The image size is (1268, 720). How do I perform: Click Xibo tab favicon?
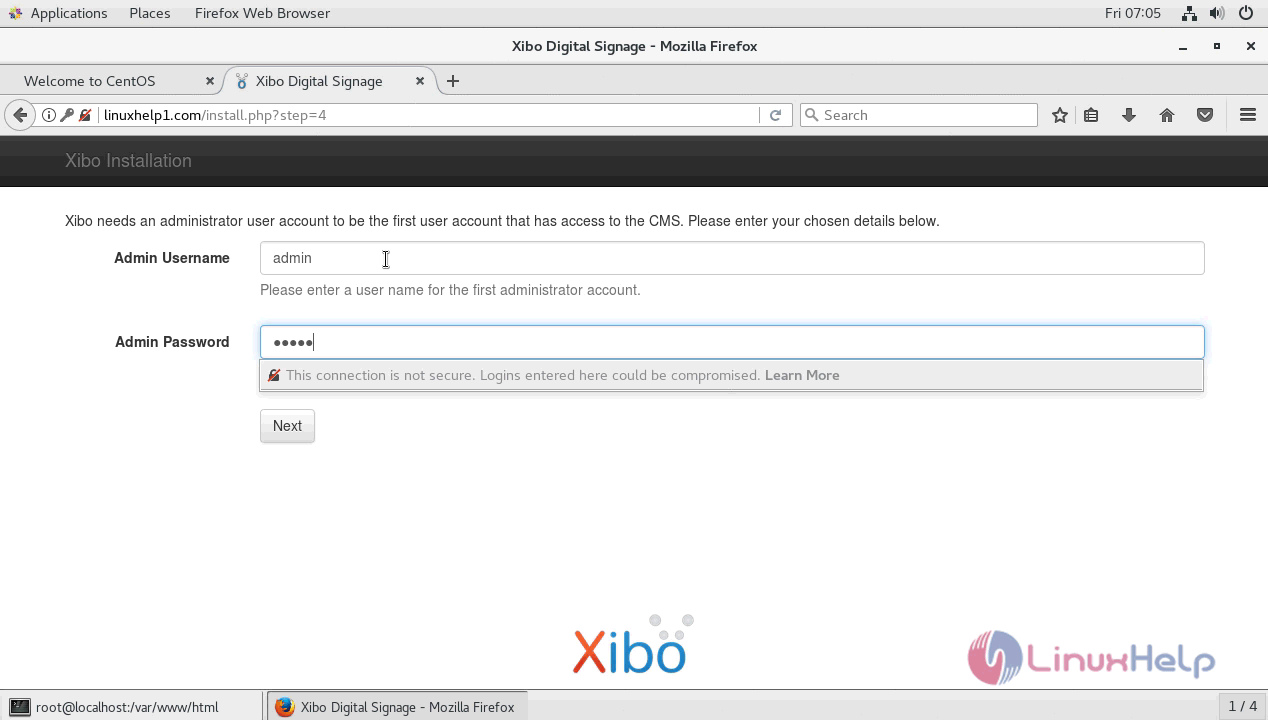[x=242, y=81]
